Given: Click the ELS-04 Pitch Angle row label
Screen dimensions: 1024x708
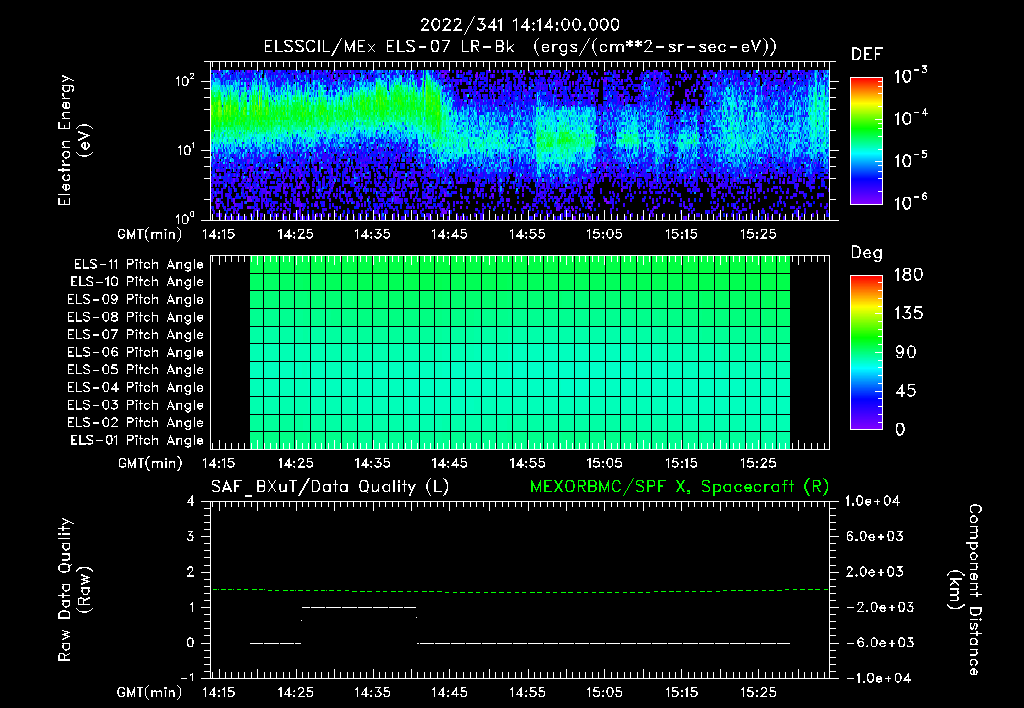Looking at the screenshot, I should [x=136, y=388].
